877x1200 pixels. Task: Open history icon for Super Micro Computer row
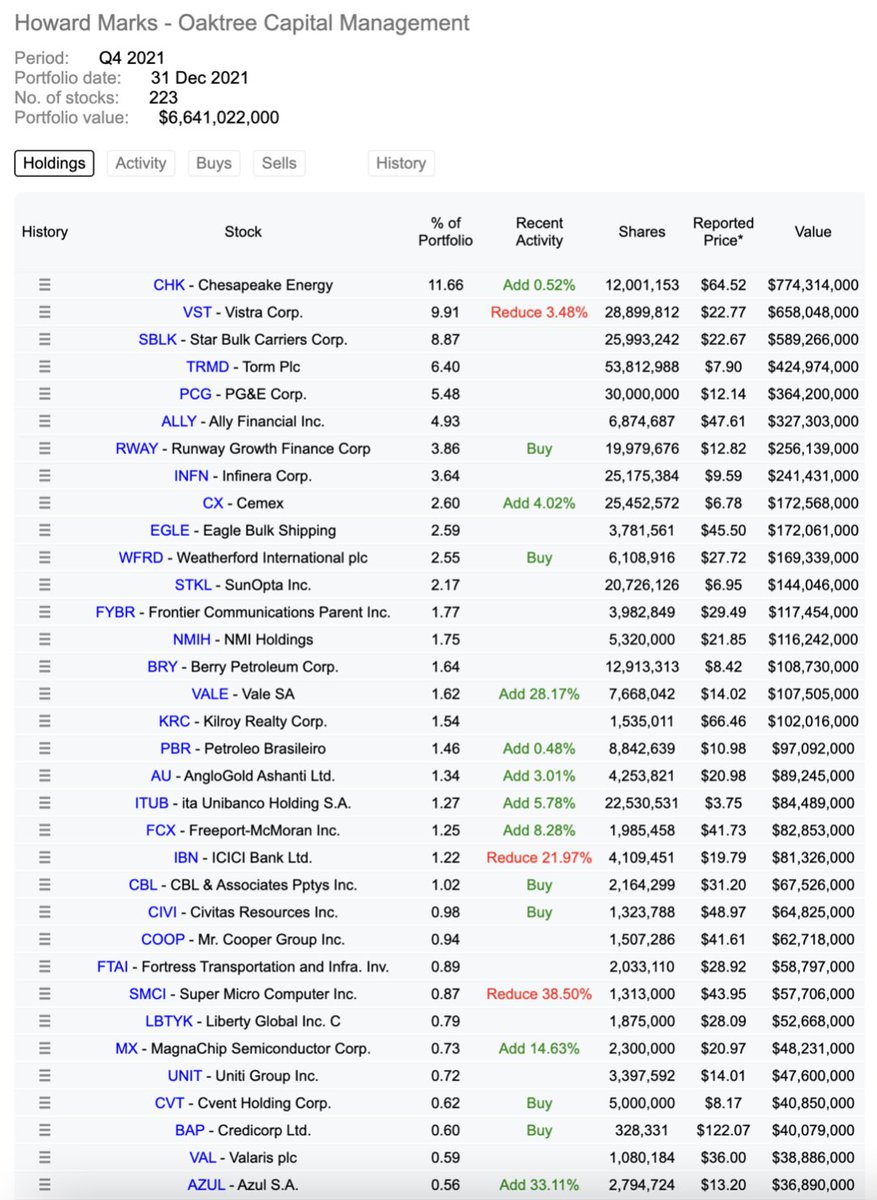[44, 994]
